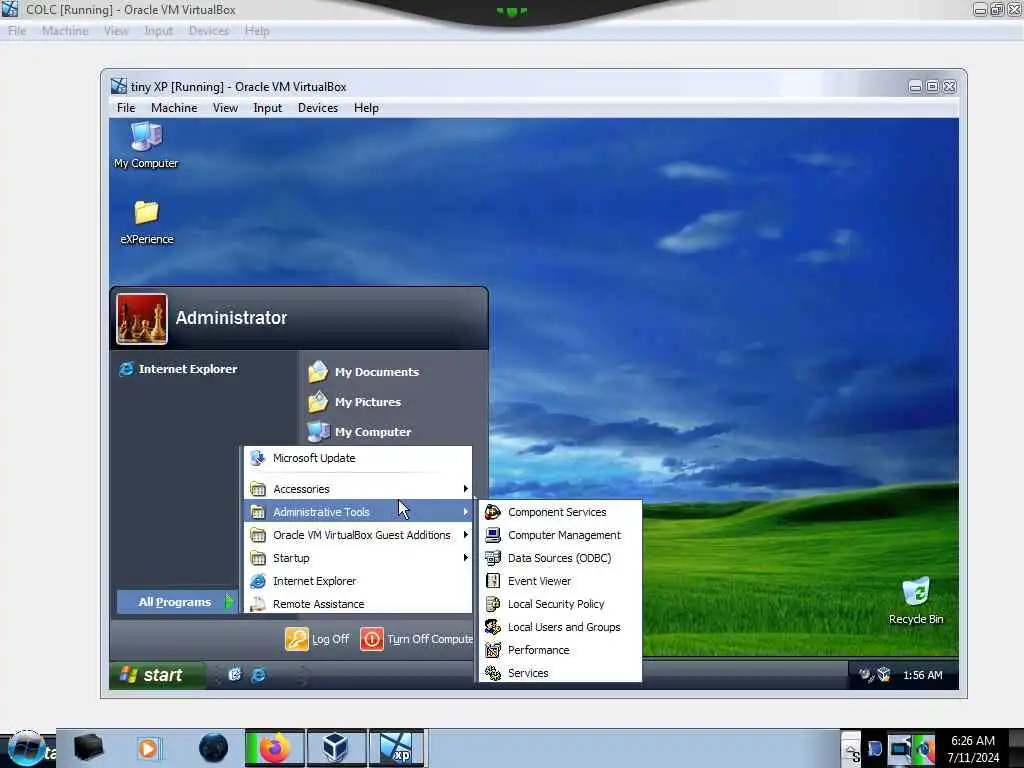Click the All Programs button
1024x768 pixels.
coord(176,602)
